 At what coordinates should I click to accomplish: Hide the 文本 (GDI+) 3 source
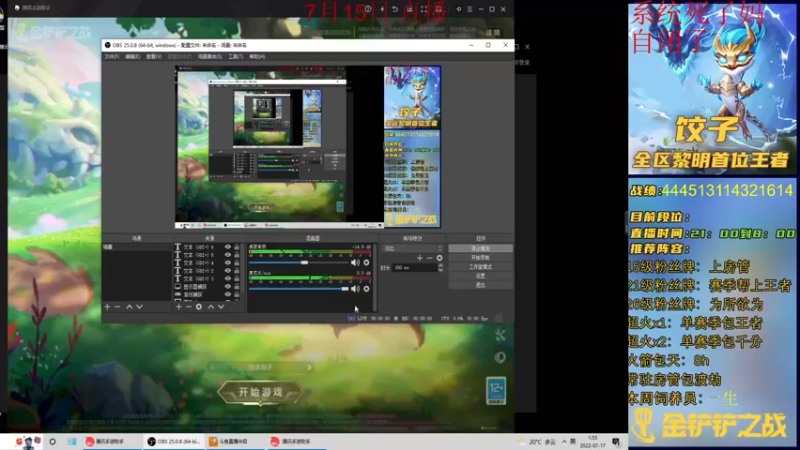click(x=228, y=279)
